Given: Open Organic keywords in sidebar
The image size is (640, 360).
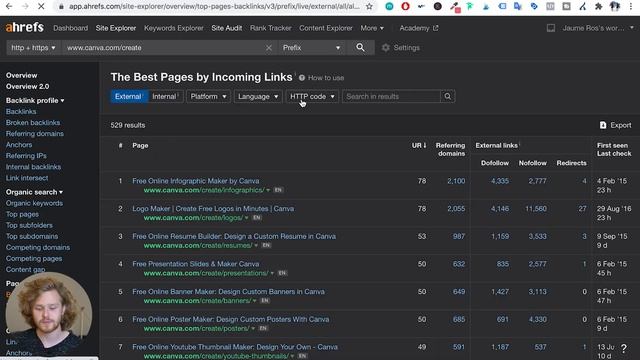Looking at the screenshot, I should [34, 203].
